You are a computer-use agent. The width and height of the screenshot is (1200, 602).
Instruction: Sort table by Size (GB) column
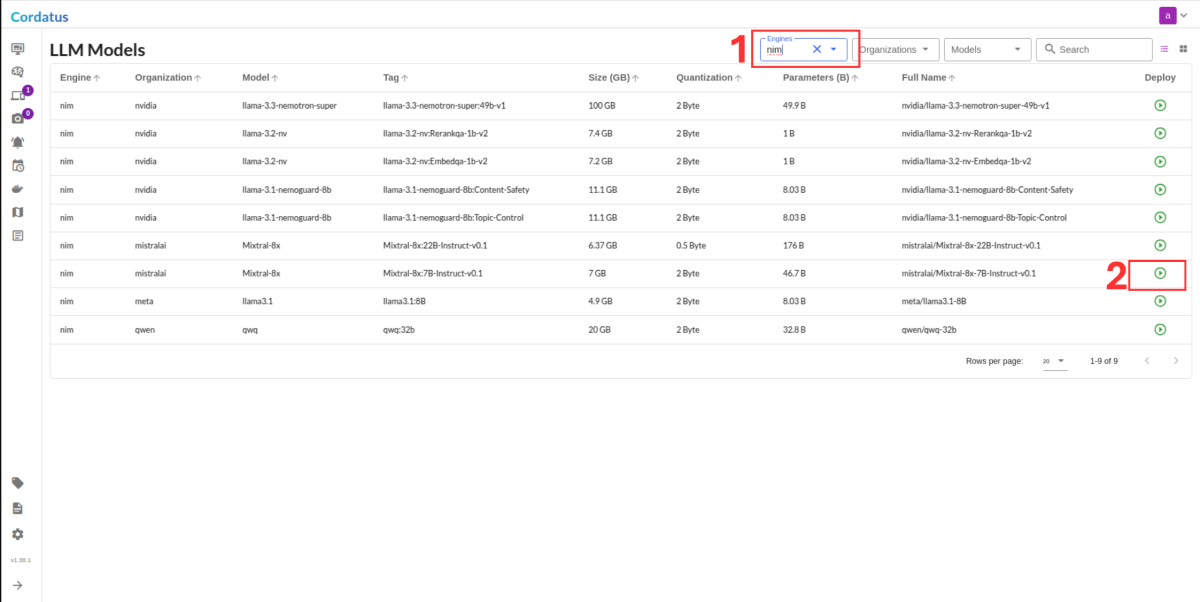613,77
